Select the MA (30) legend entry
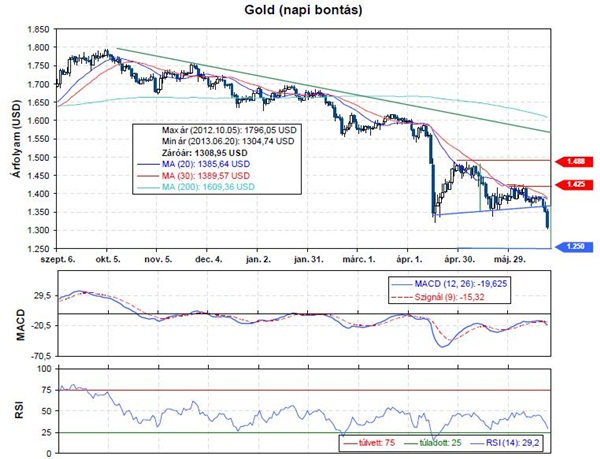 [207, 175]
